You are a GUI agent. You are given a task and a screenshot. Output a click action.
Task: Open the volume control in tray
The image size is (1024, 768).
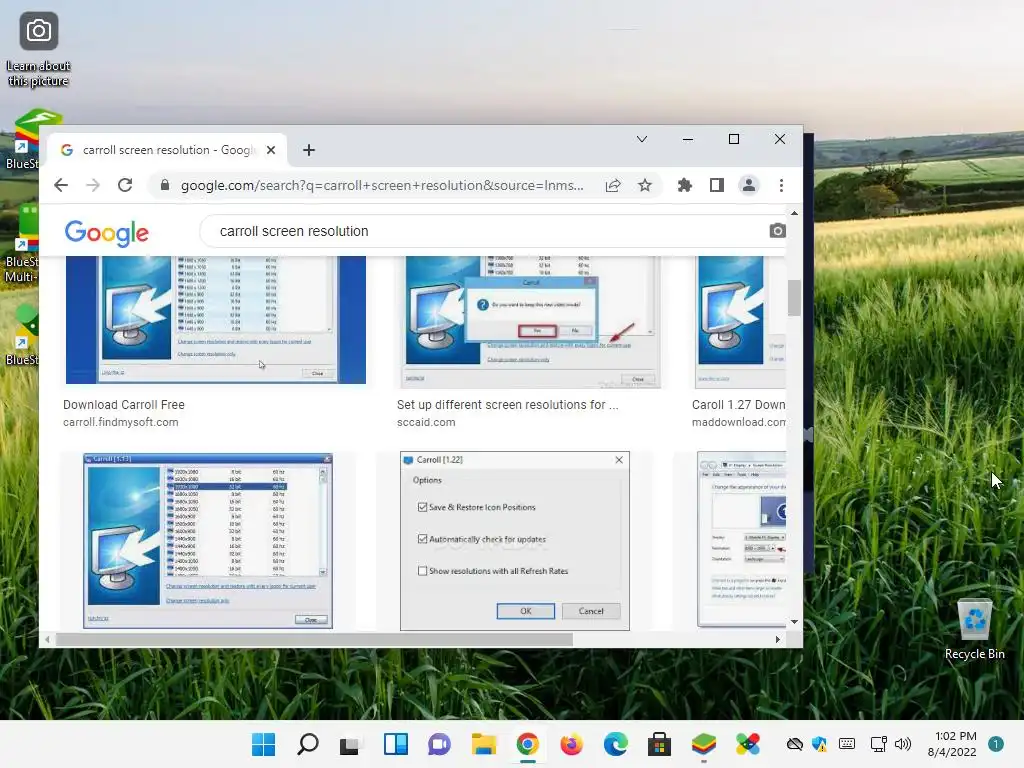pos(903,744)
